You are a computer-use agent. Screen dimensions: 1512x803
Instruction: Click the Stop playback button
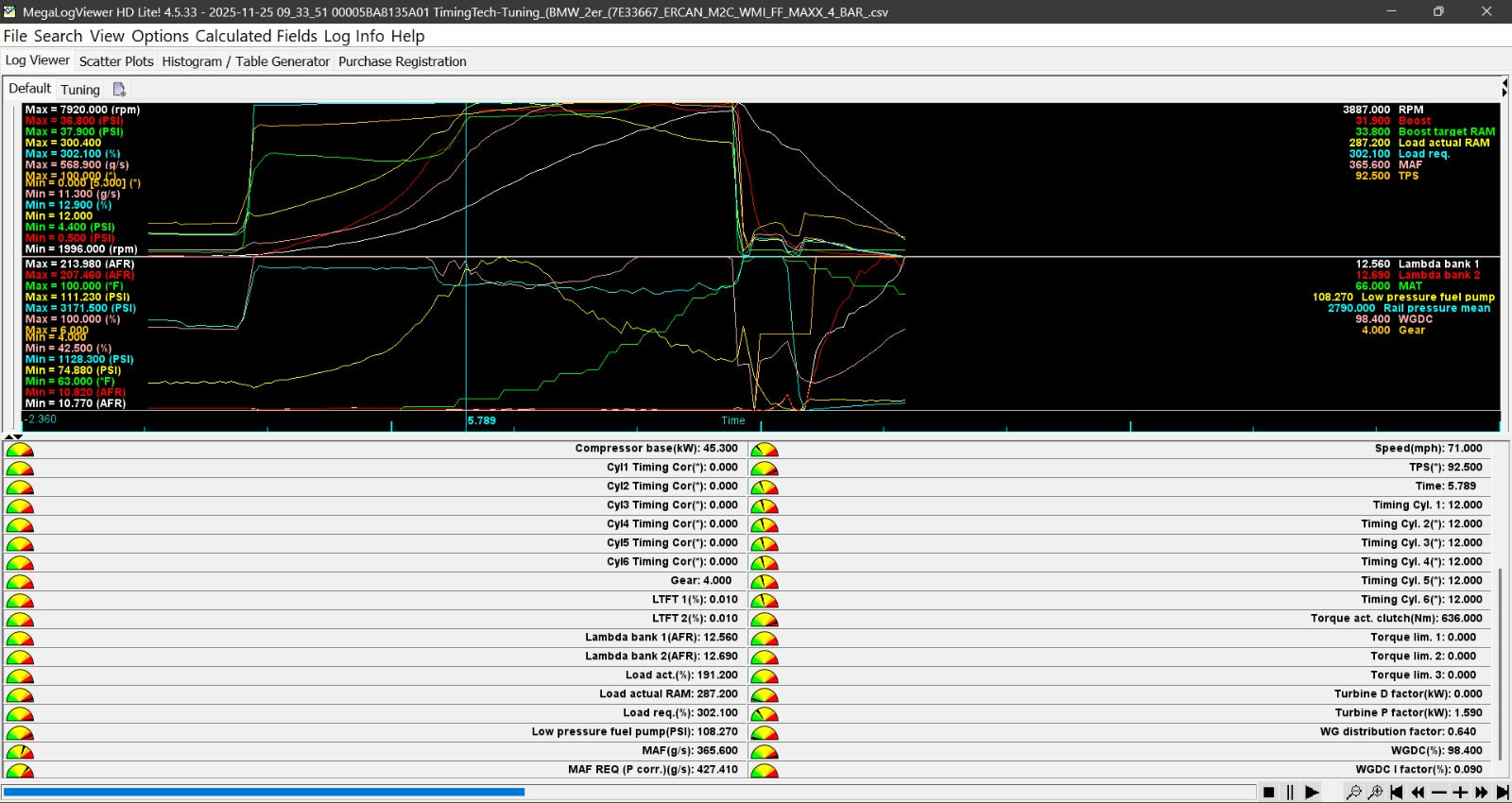pos(1268,793)
